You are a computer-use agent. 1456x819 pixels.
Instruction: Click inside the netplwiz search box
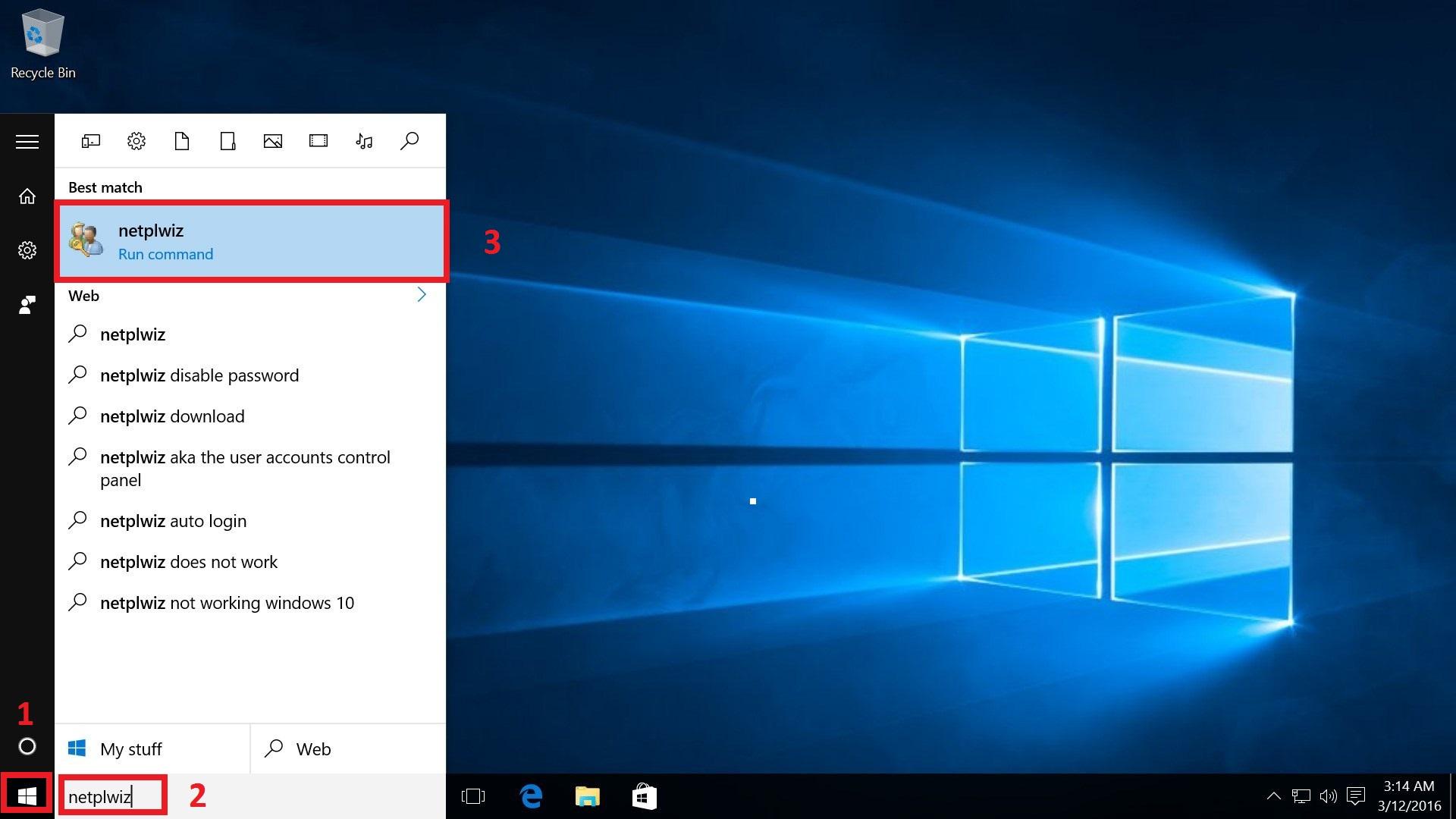click(x=112, y=795)
